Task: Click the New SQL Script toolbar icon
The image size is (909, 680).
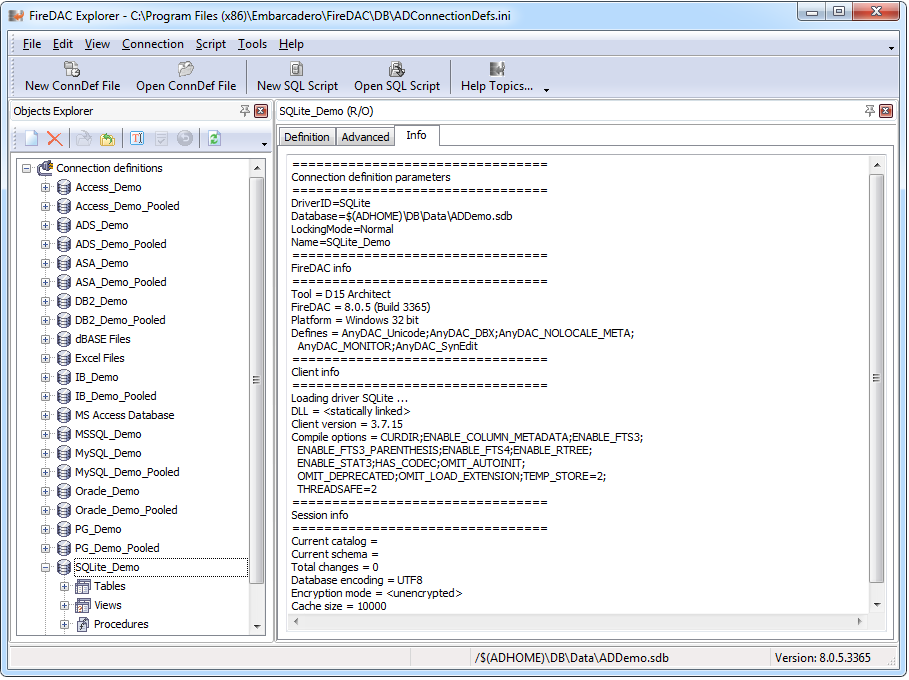Action: 297,69
